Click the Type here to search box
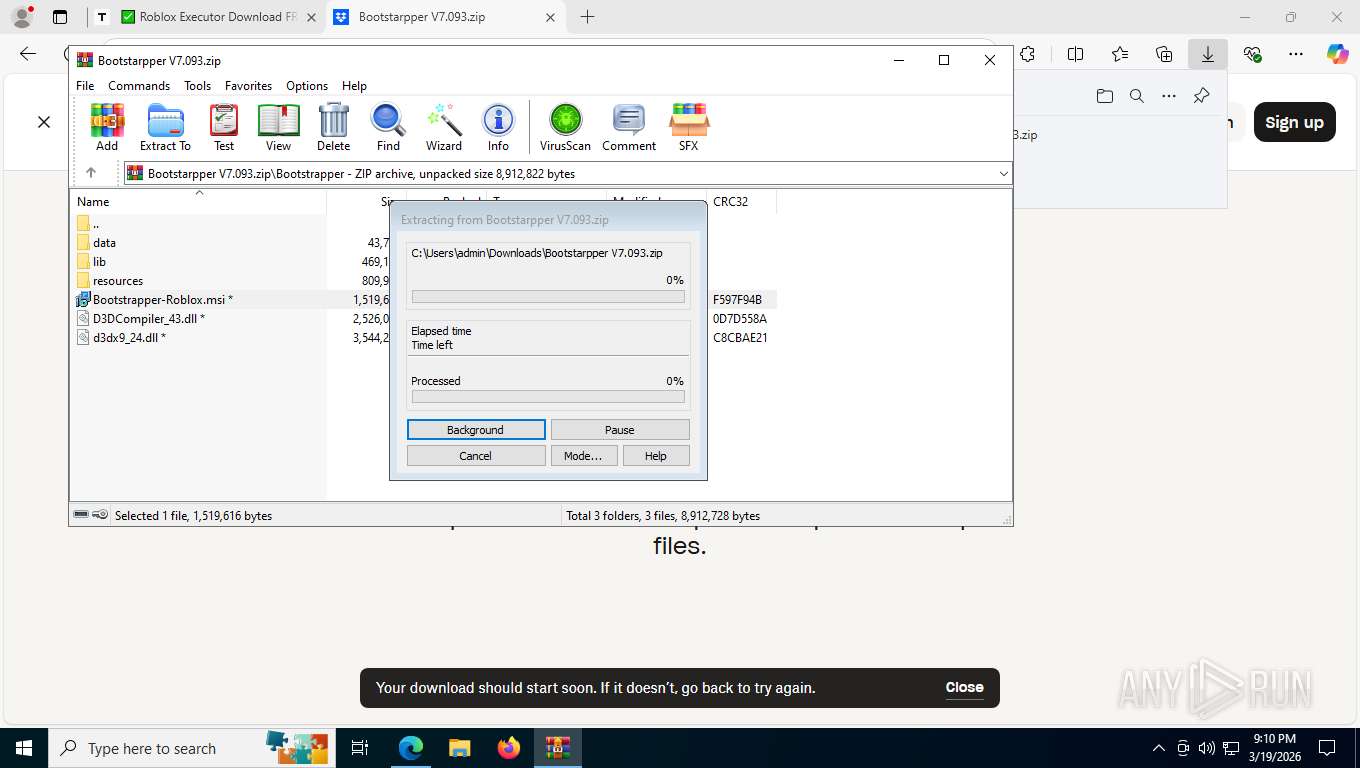Viewport: 1360px width, 768px height. 190,748
